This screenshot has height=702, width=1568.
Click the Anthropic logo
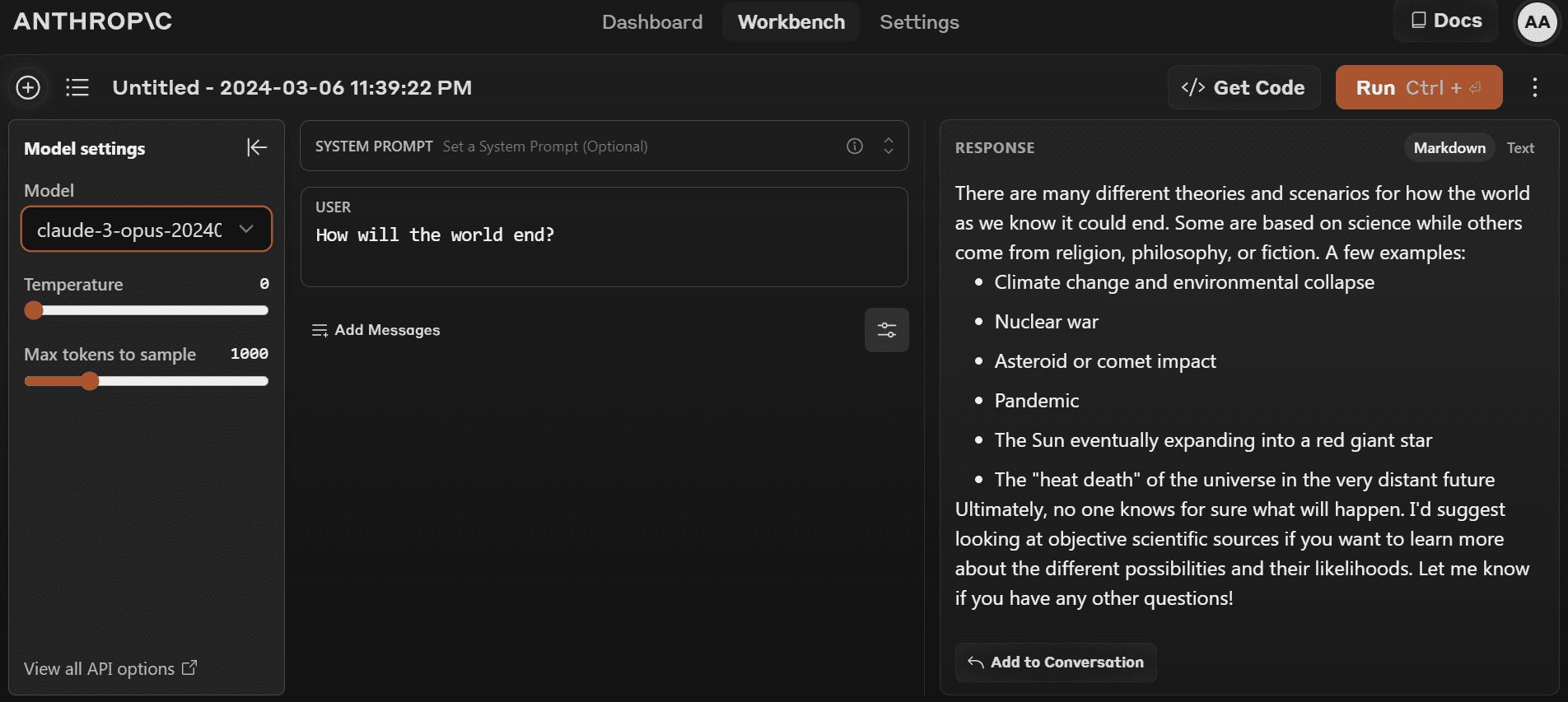click(x=93, y=21)
